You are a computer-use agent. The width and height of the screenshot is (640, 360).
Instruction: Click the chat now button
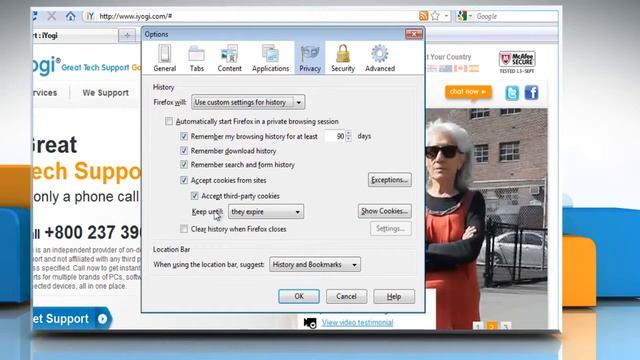(468, 92)
